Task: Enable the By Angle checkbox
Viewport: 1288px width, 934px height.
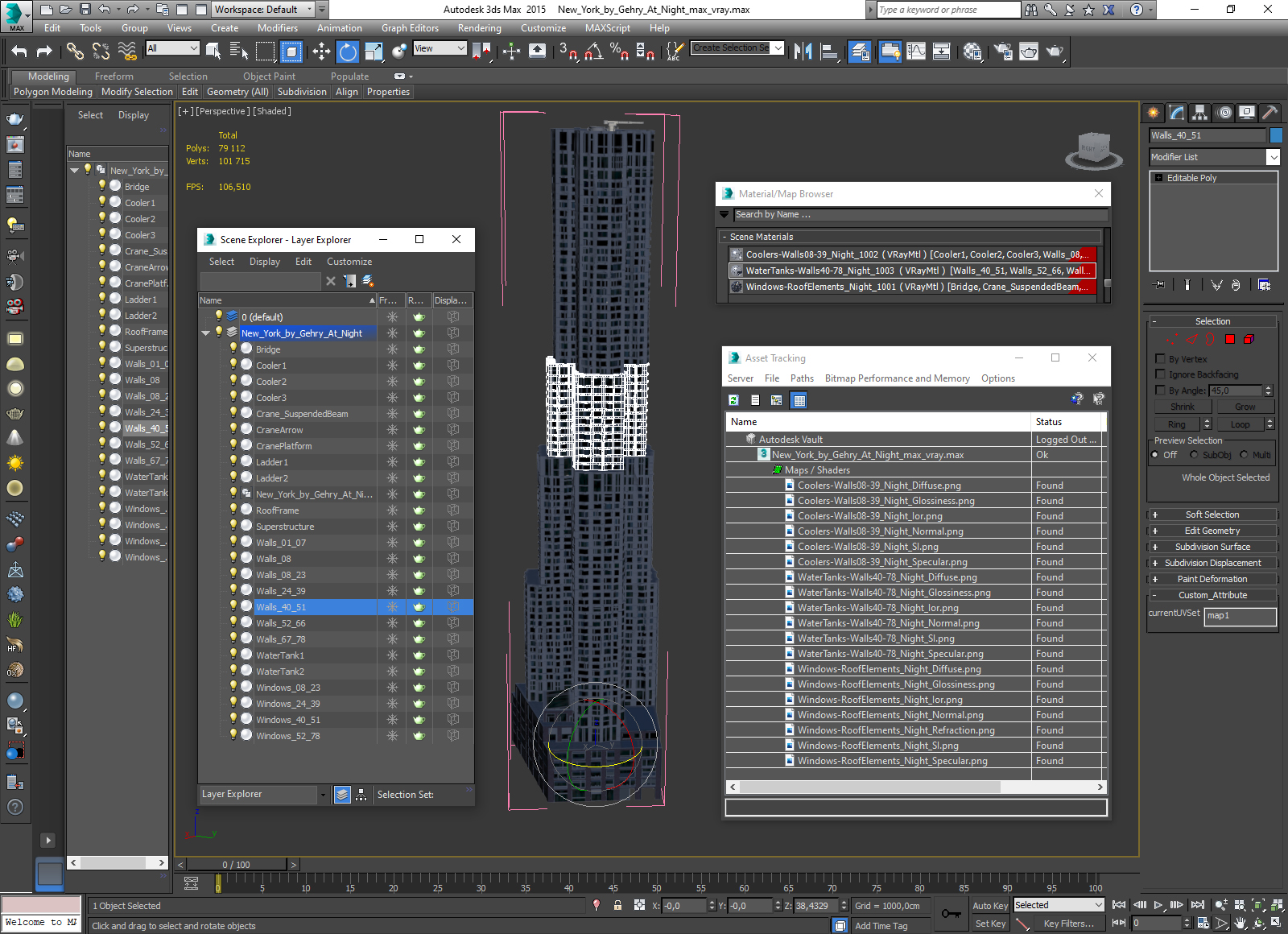Action: (x=1160, y=391)
